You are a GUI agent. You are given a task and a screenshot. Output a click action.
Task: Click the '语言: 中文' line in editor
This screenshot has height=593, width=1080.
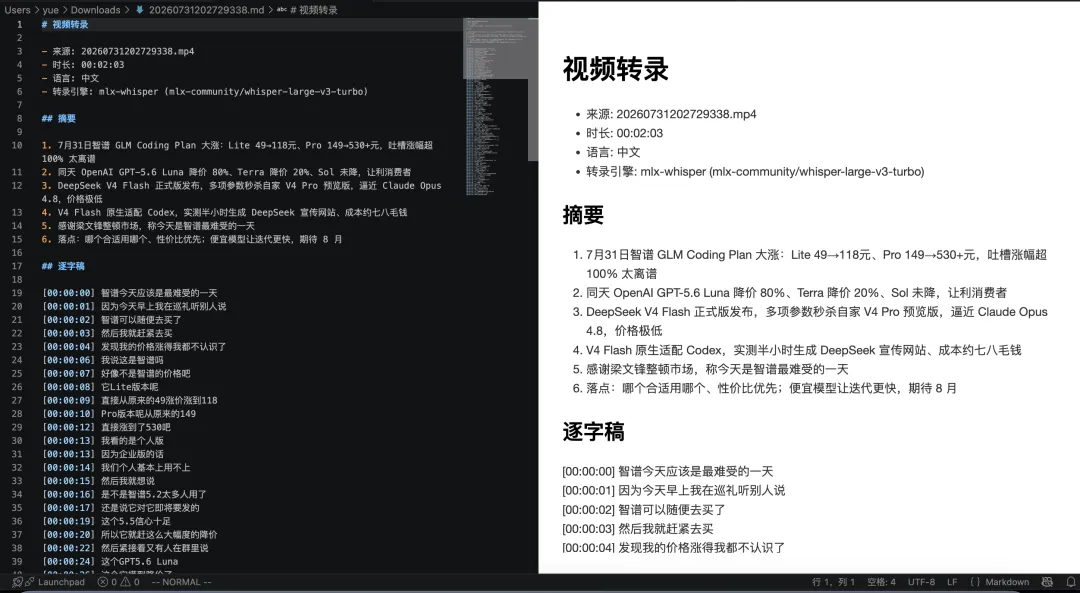click(70, 79)
